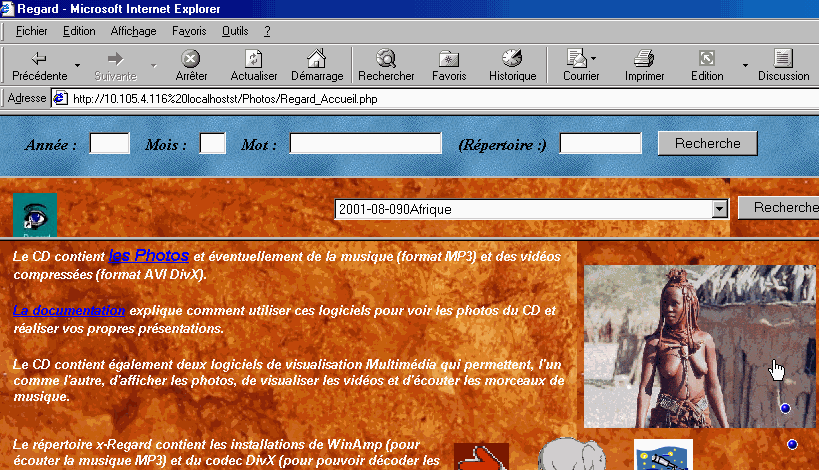Follow the 'les Photos' link

click(x=149, y=255)
